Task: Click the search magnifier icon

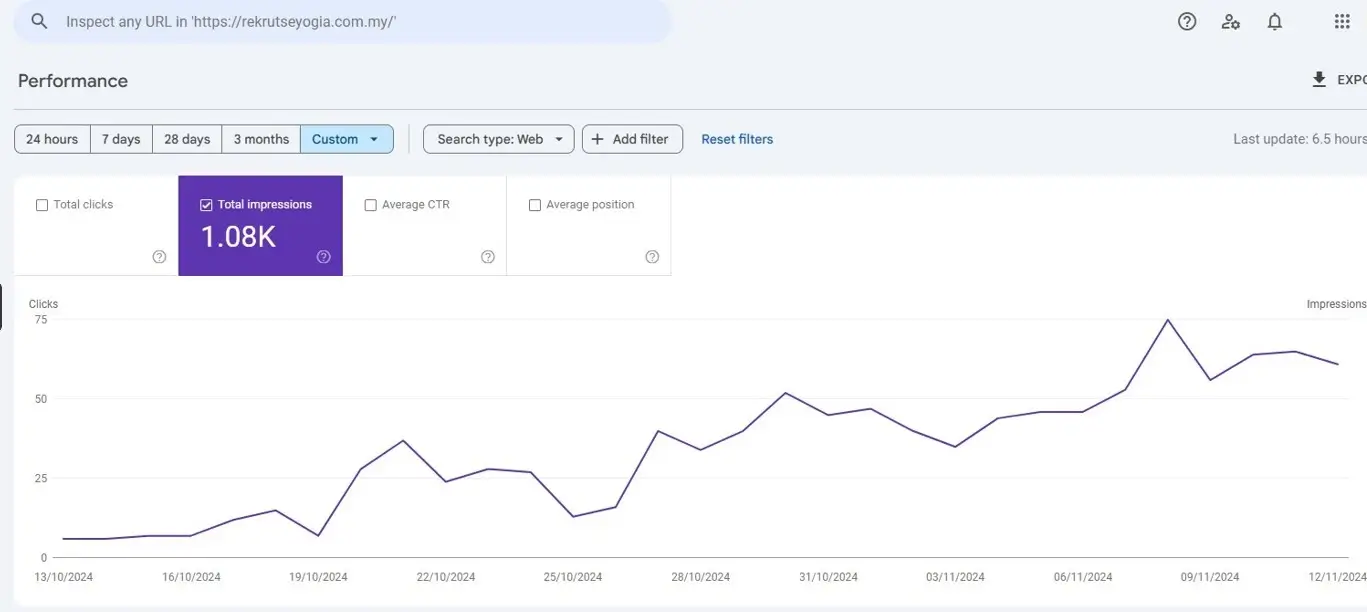Action: (38, 20)
